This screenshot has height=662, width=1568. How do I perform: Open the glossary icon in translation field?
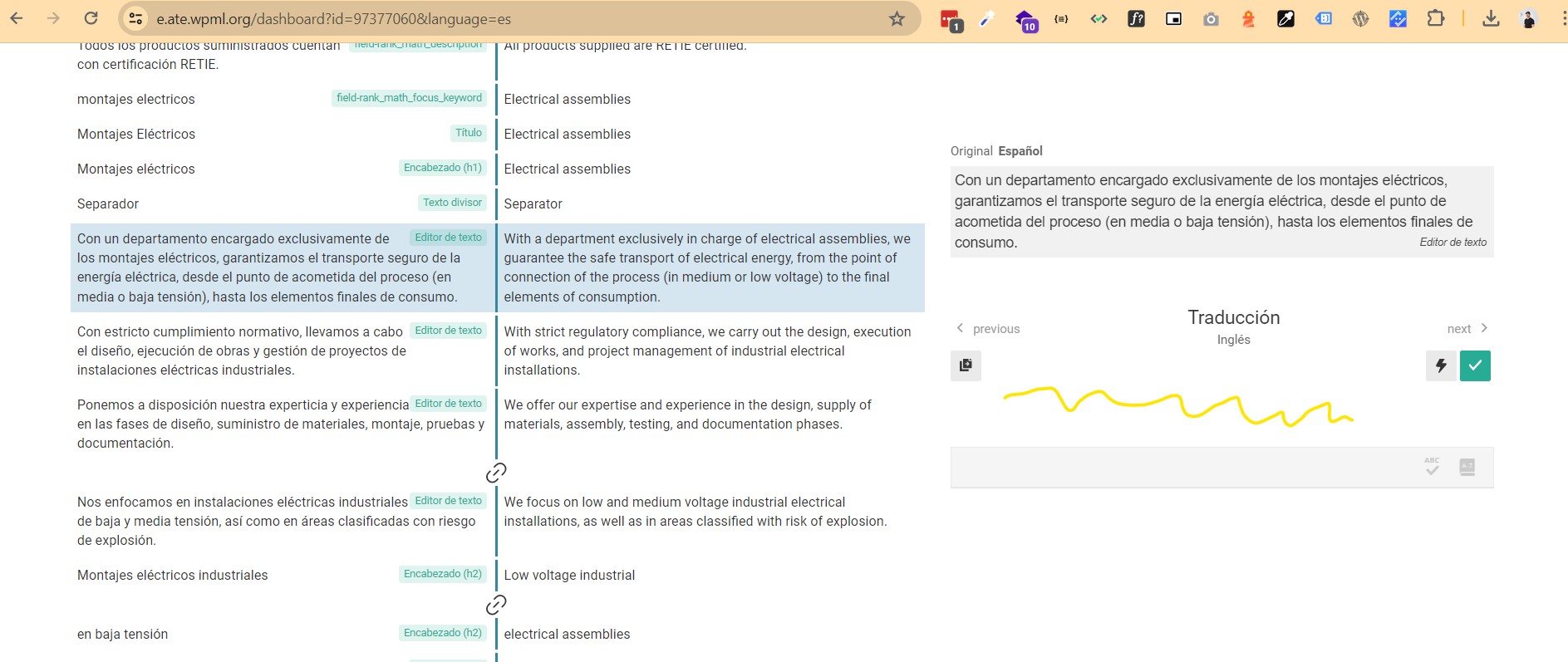[1467, 467]
